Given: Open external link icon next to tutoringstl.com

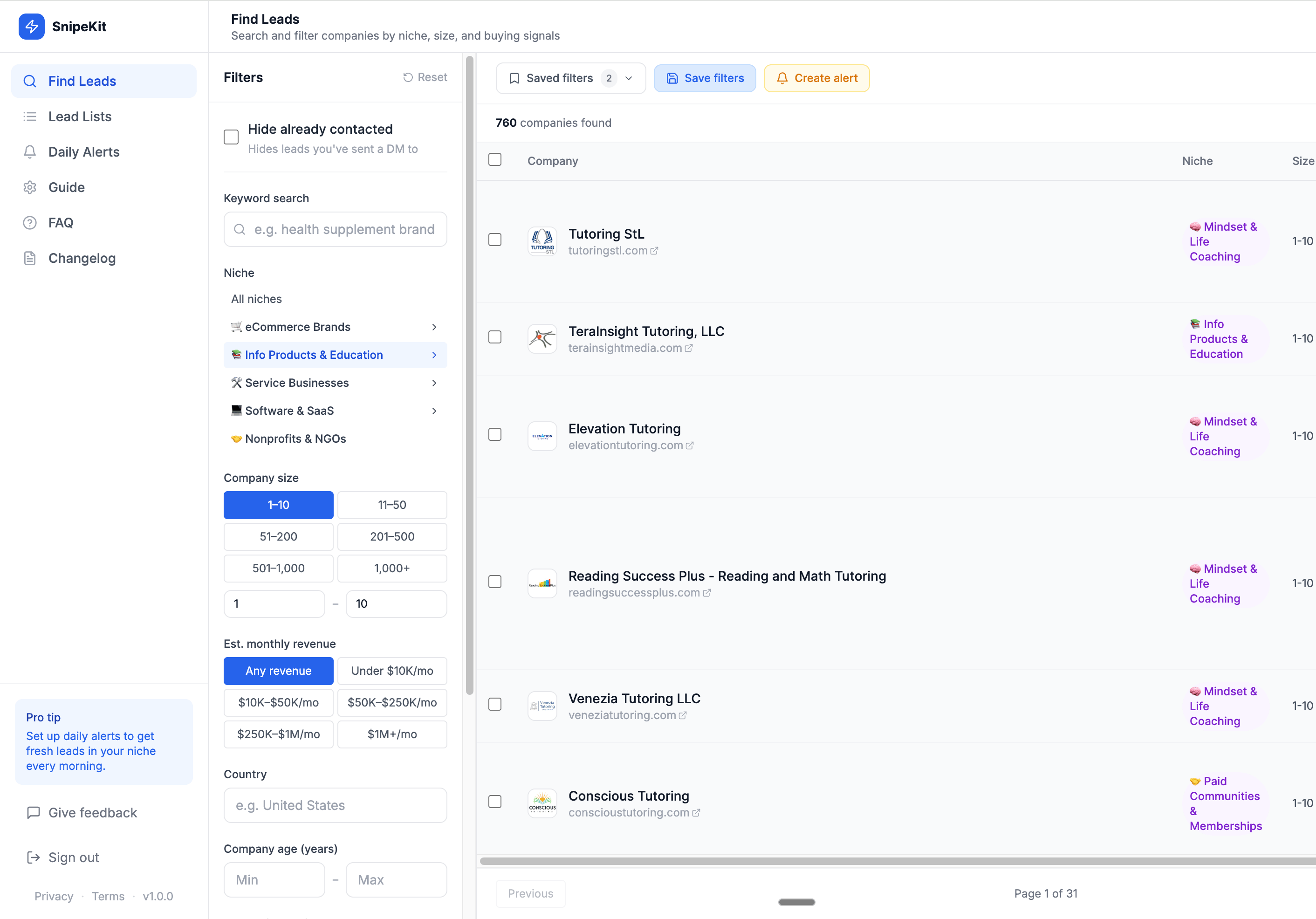Looking at the screenshot, I should (x=655, y=251).
